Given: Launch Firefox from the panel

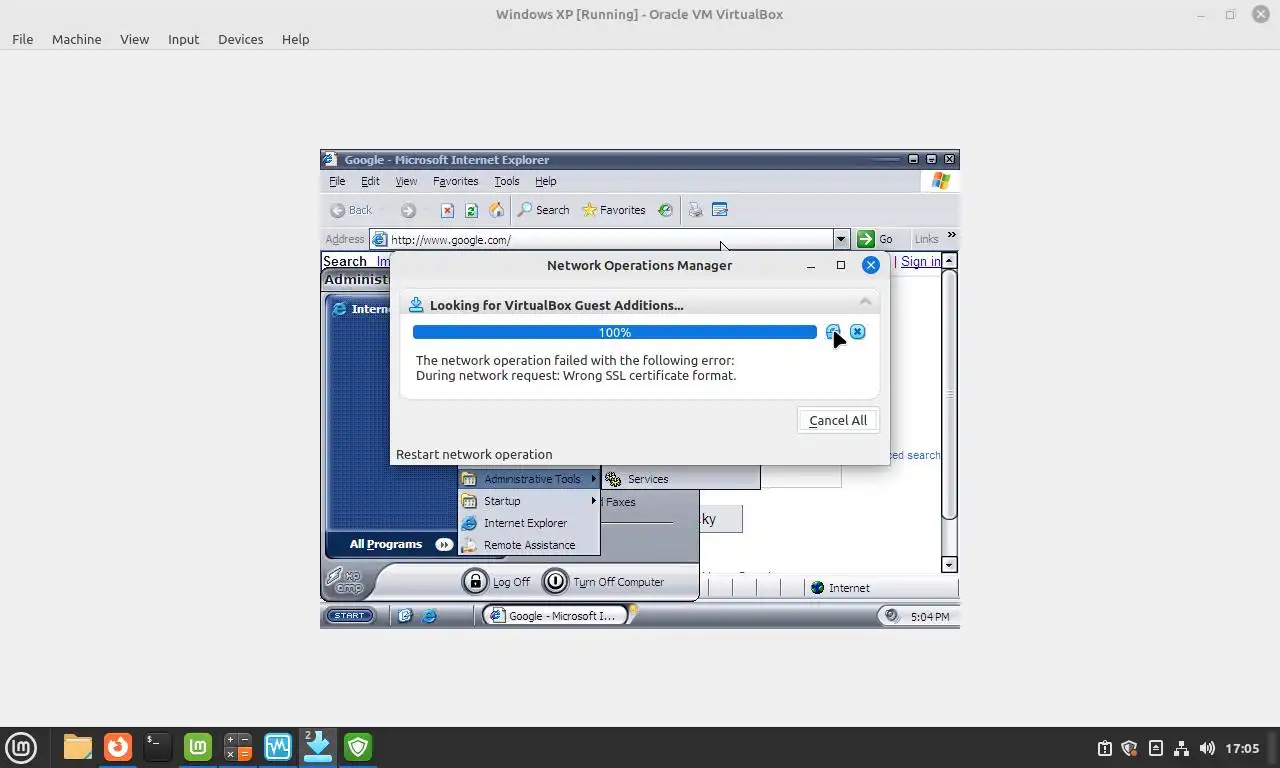Looking at the screenshot, I should (x=118, y=747).
